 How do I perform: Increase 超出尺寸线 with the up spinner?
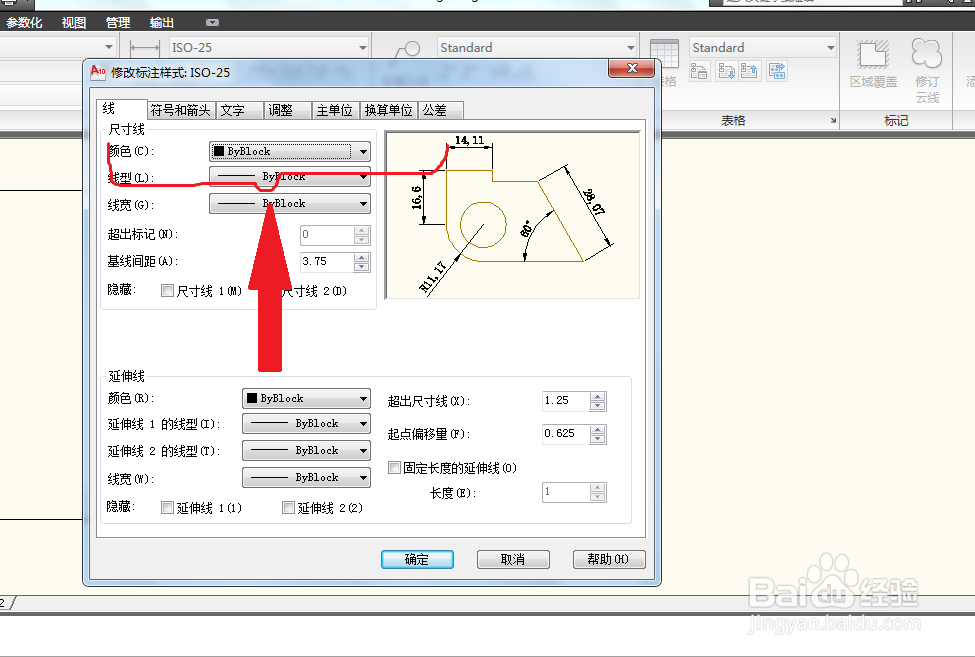(x=598, y=397)
